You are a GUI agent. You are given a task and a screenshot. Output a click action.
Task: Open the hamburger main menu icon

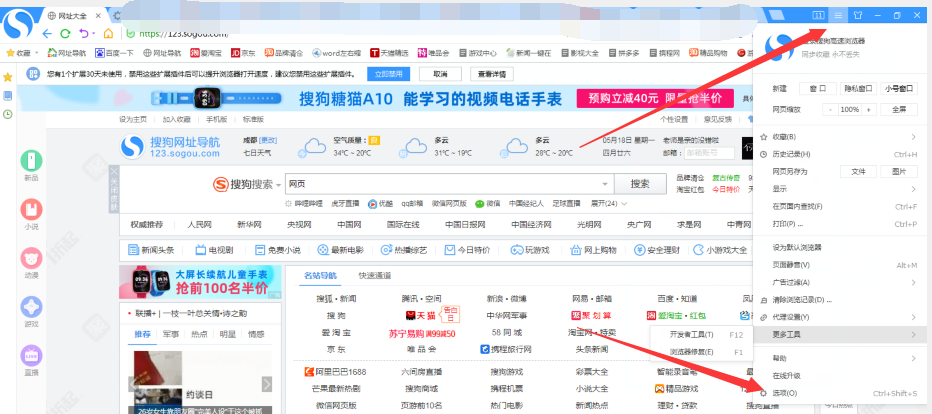[x=838, y=15]
